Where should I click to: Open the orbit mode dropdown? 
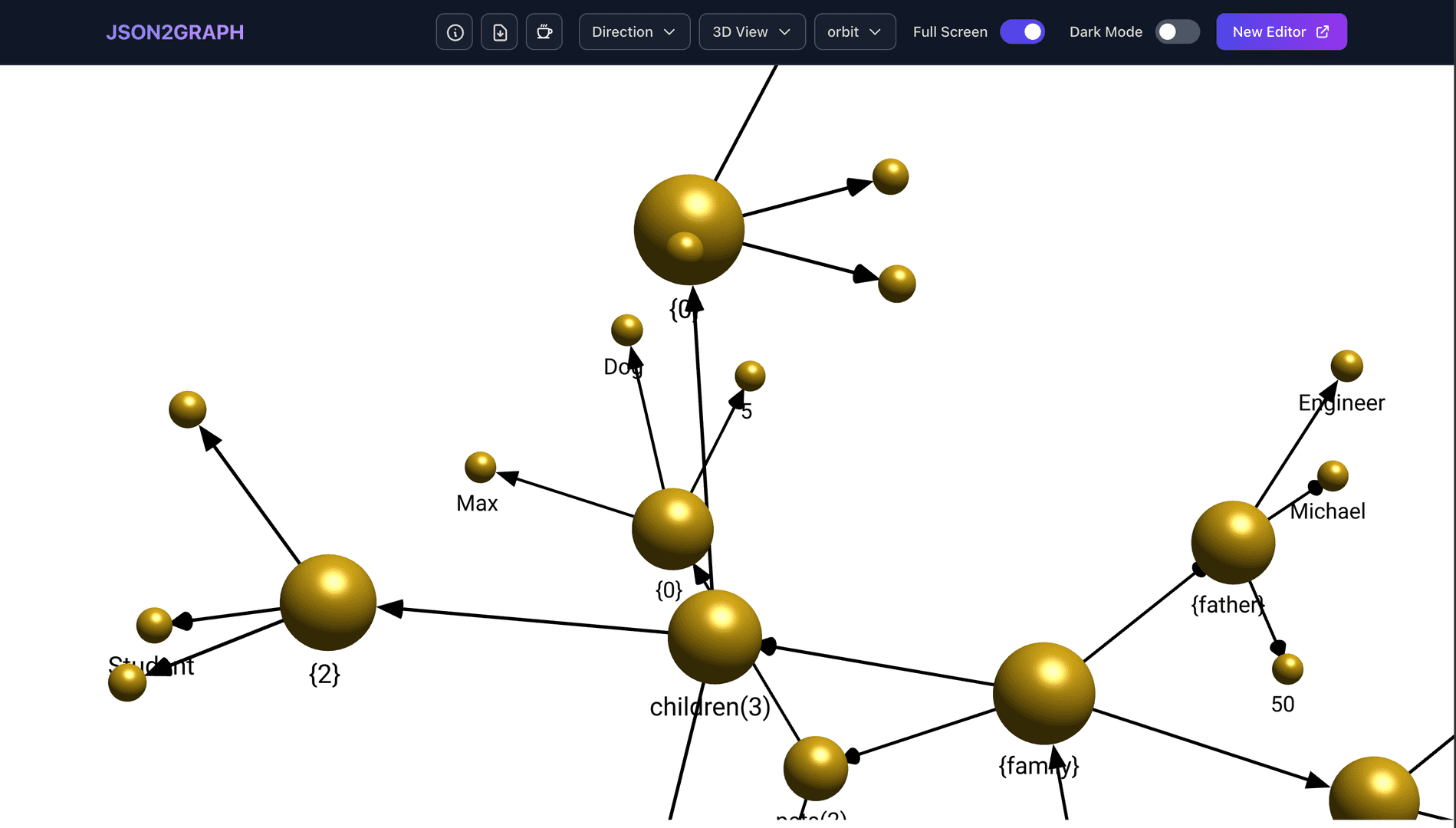[855, 31]
